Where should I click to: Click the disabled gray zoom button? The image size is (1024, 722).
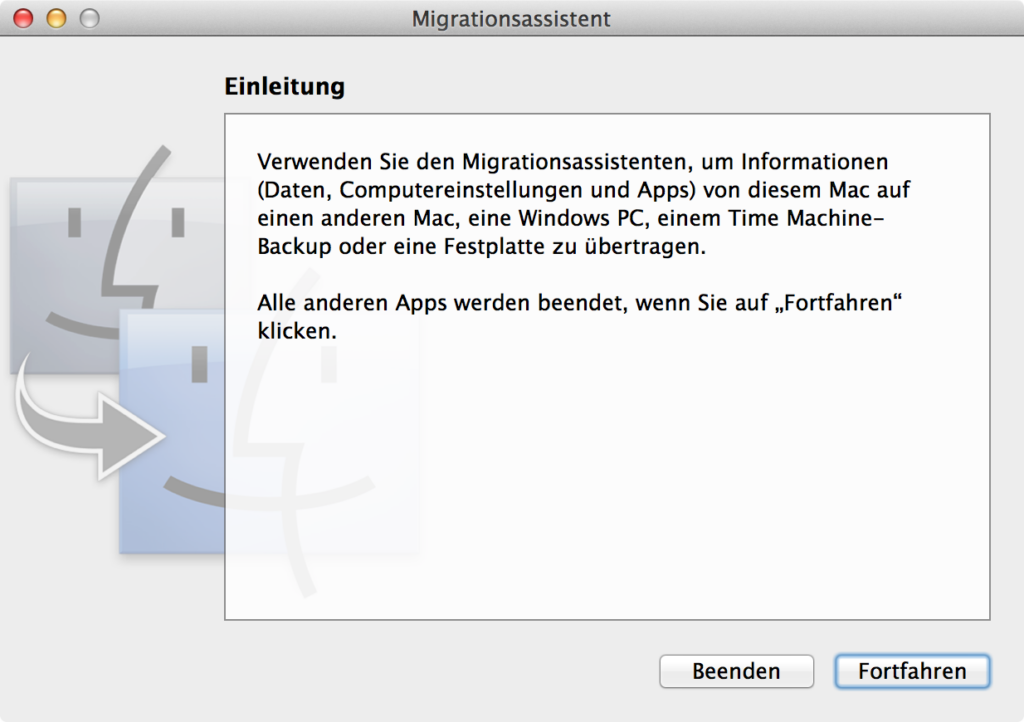tap(89, 18)
